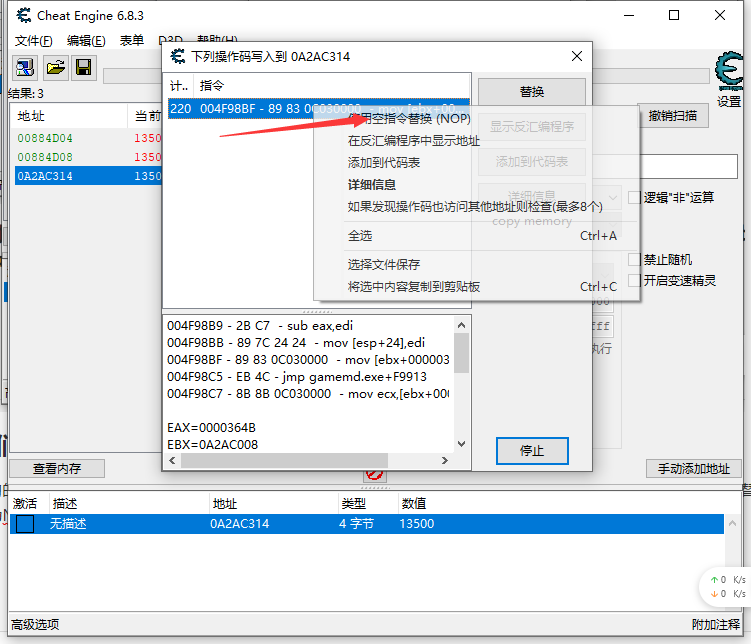Select 用空指令替换 (NOP) in context menu

coord(409,119)
